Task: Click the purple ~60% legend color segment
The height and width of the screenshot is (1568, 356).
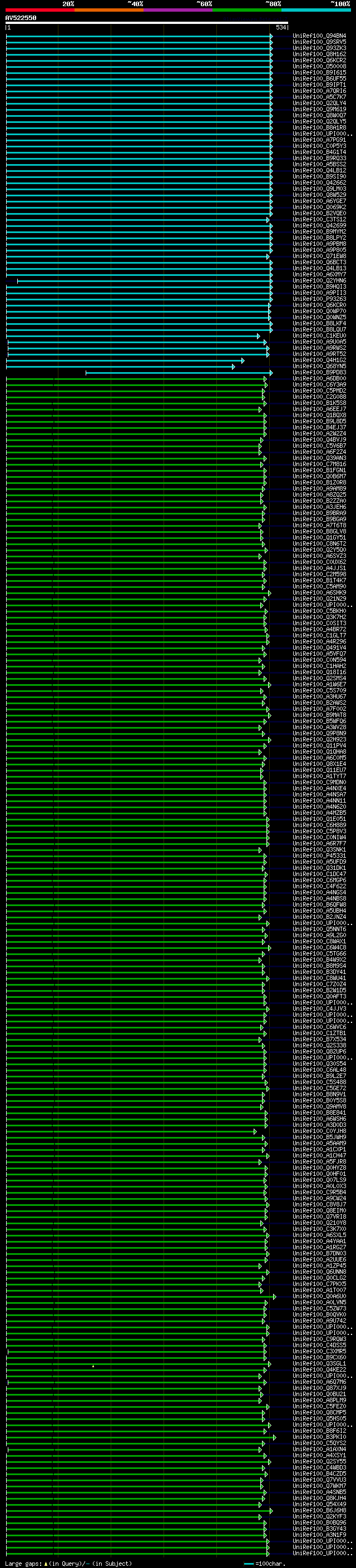Action: [179, 10]
